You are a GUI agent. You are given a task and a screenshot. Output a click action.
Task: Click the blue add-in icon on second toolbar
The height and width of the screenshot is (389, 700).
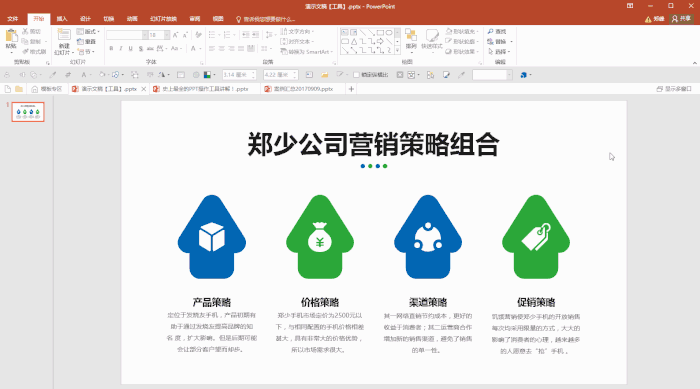point(524,75)
